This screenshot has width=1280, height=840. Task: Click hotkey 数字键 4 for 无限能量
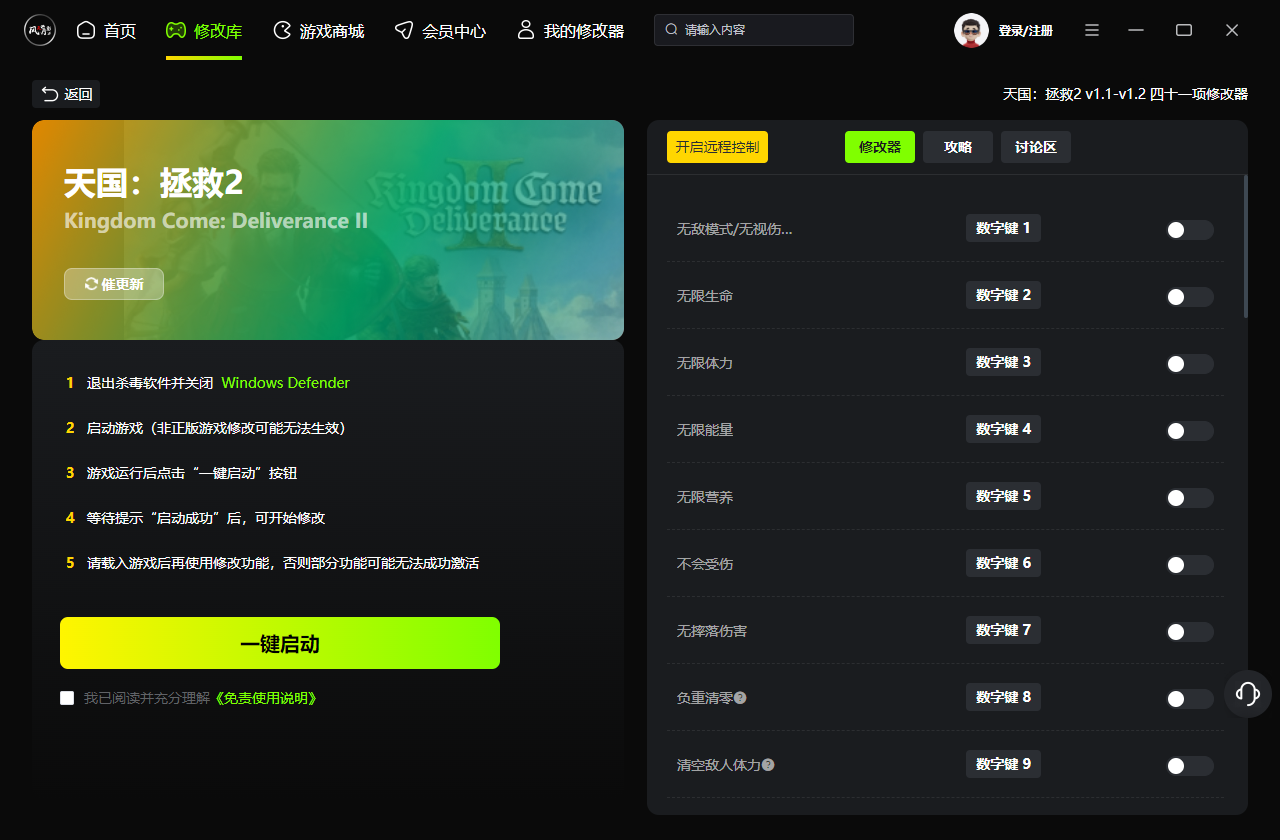[1003, 429]
